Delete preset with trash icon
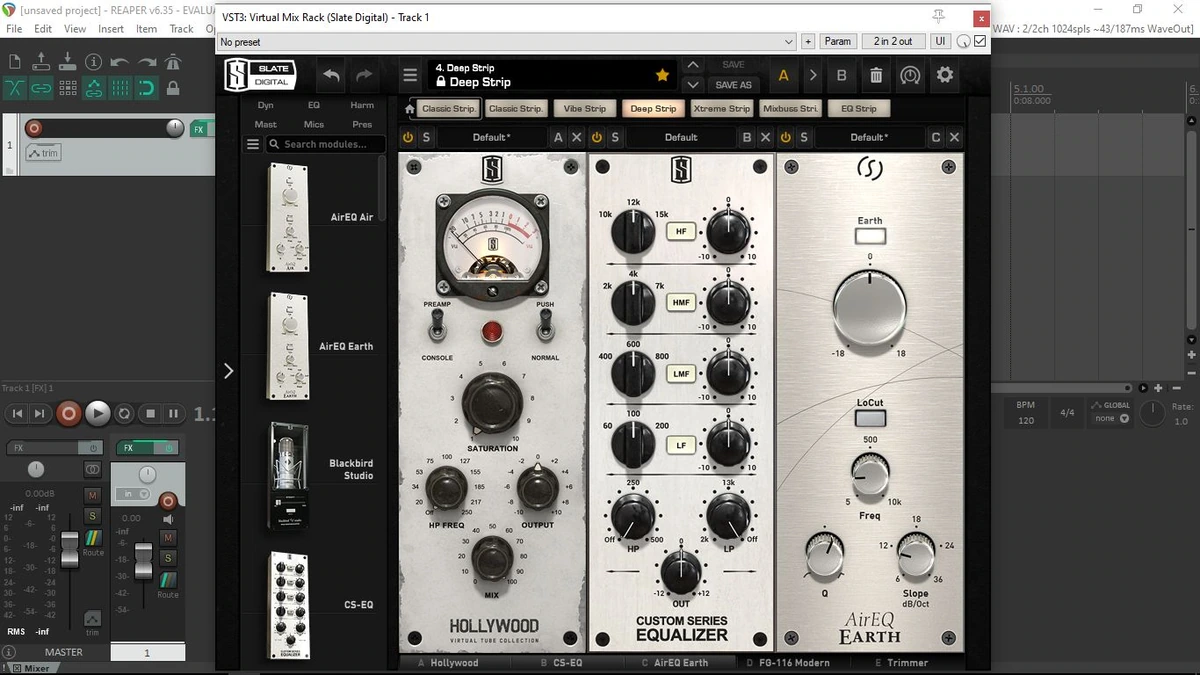The height and width of the screenshot is (675, 1200). click(876, 75)
